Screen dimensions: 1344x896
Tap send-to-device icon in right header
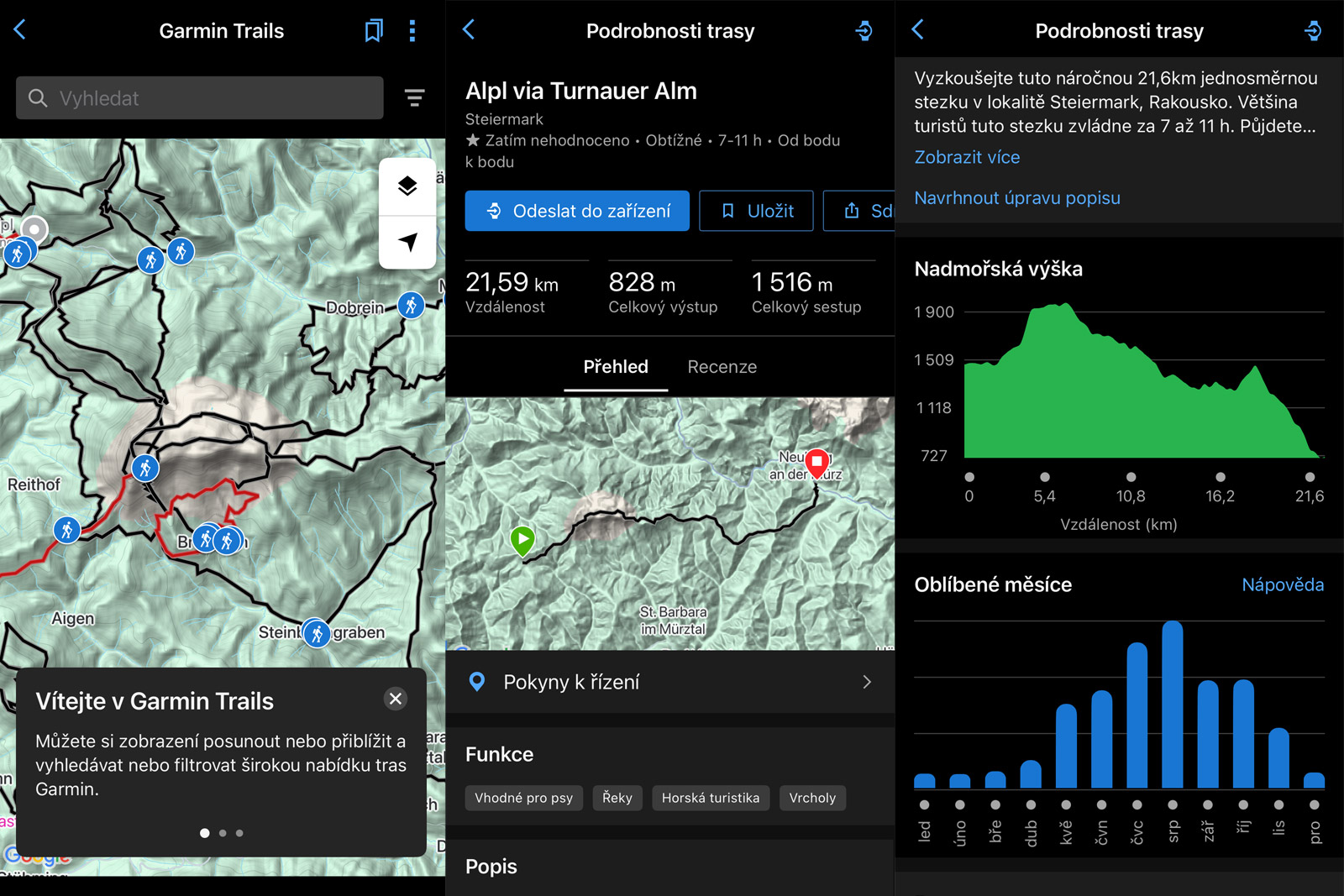pyautogui.click(x=1313, y=31)
